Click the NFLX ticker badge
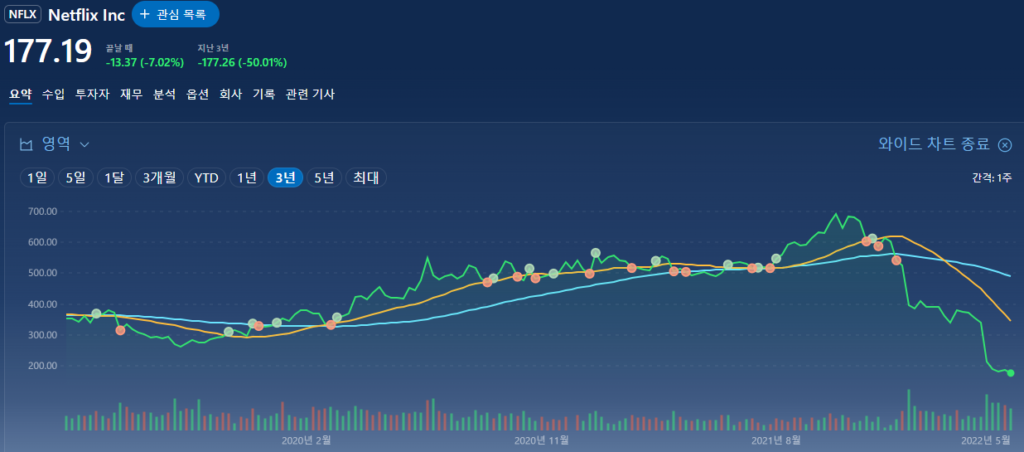1024x452 pixels. [x=24, y=15]
